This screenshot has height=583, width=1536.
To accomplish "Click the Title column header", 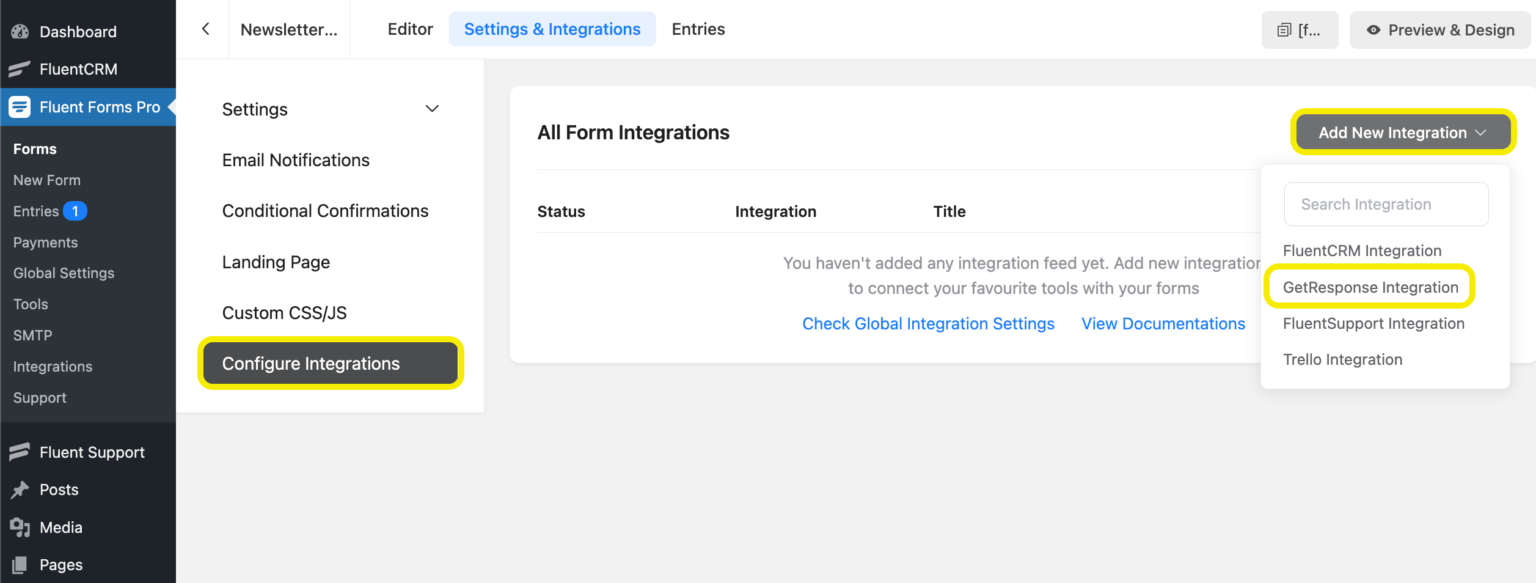I will tap(949, 211).
